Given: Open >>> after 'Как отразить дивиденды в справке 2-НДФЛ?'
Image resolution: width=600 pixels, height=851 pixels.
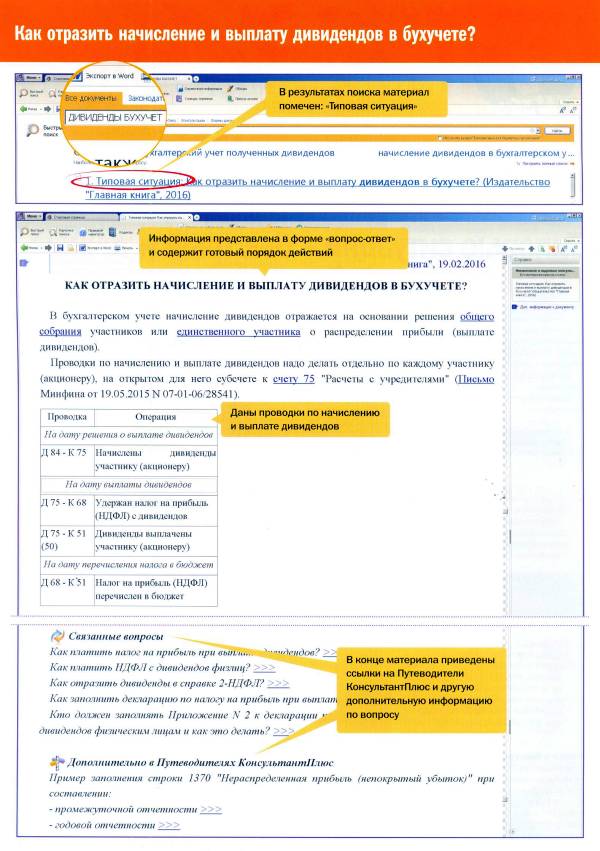Looking at the screenshot, I should tap(278, 683).
